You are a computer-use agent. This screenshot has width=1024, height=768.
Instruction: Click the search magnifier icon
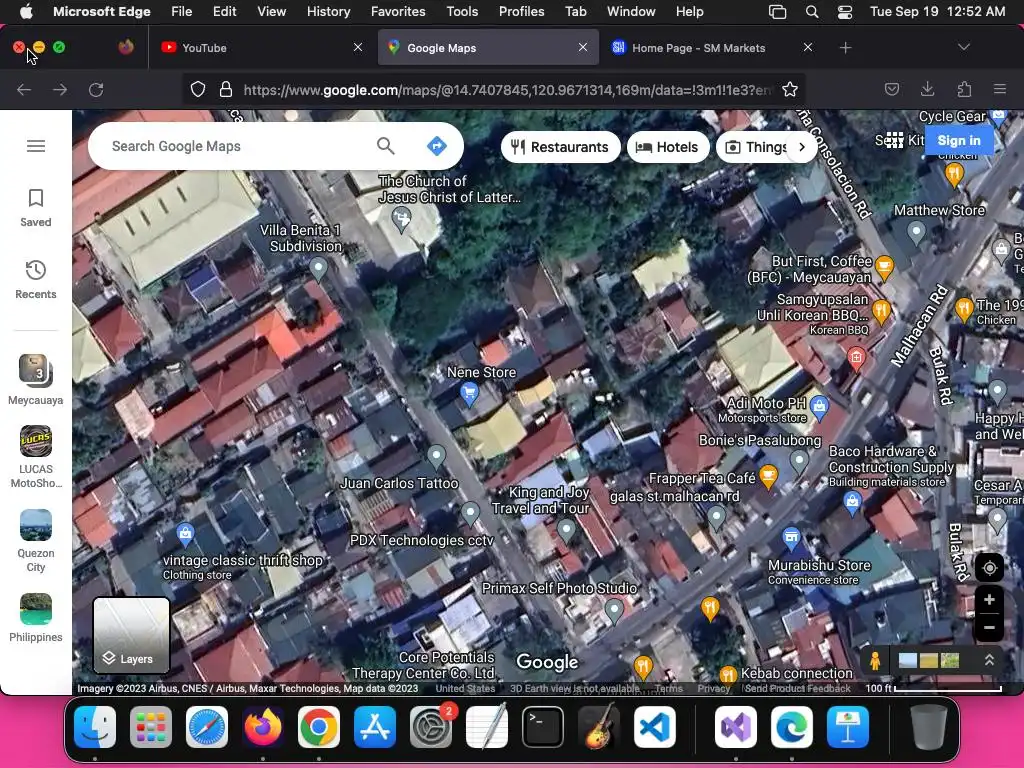[x=385, y=146]
